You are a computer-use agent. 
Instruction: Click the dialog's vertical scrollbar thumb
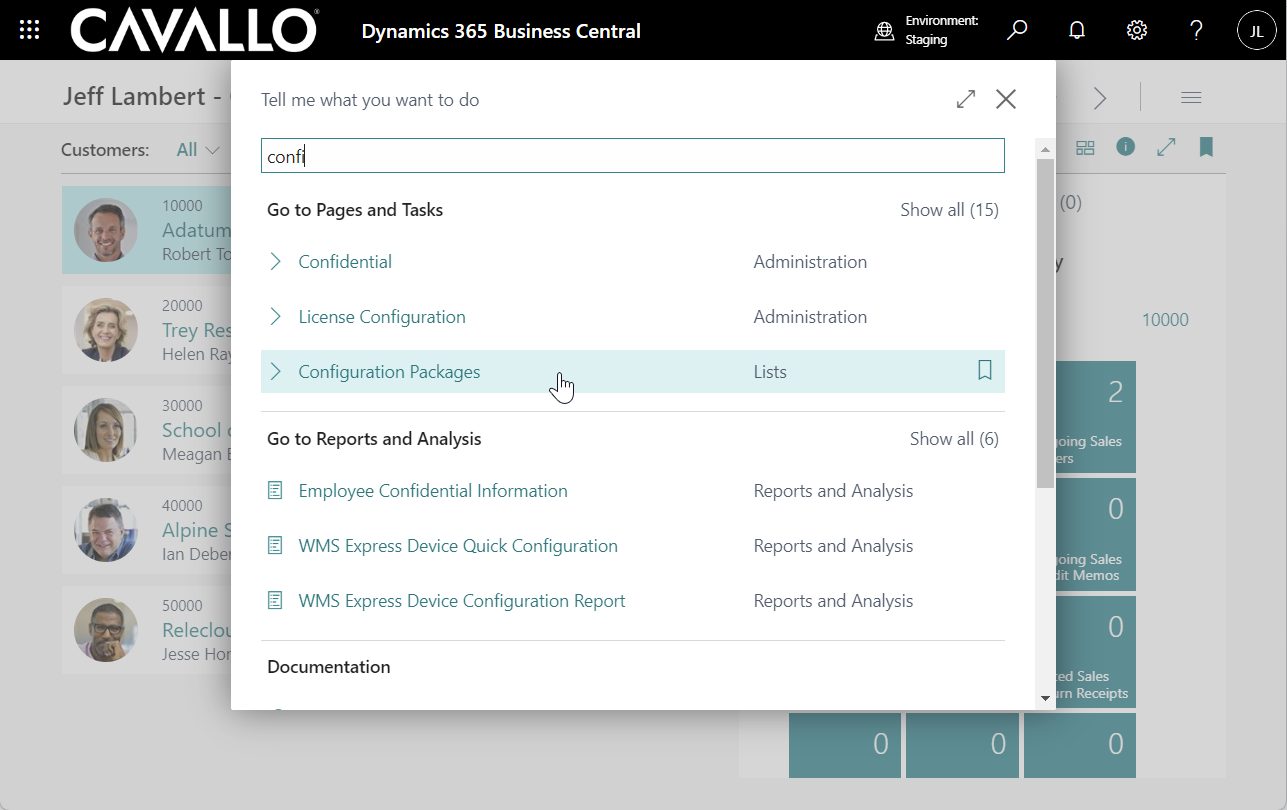click(1045, 320)
